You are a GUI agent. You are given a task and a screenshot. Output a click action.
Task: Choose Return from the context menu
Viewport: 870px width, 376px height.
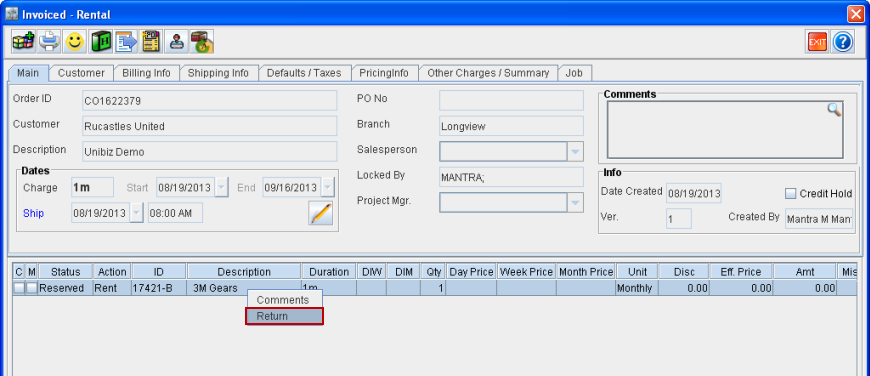coord(284,316)
